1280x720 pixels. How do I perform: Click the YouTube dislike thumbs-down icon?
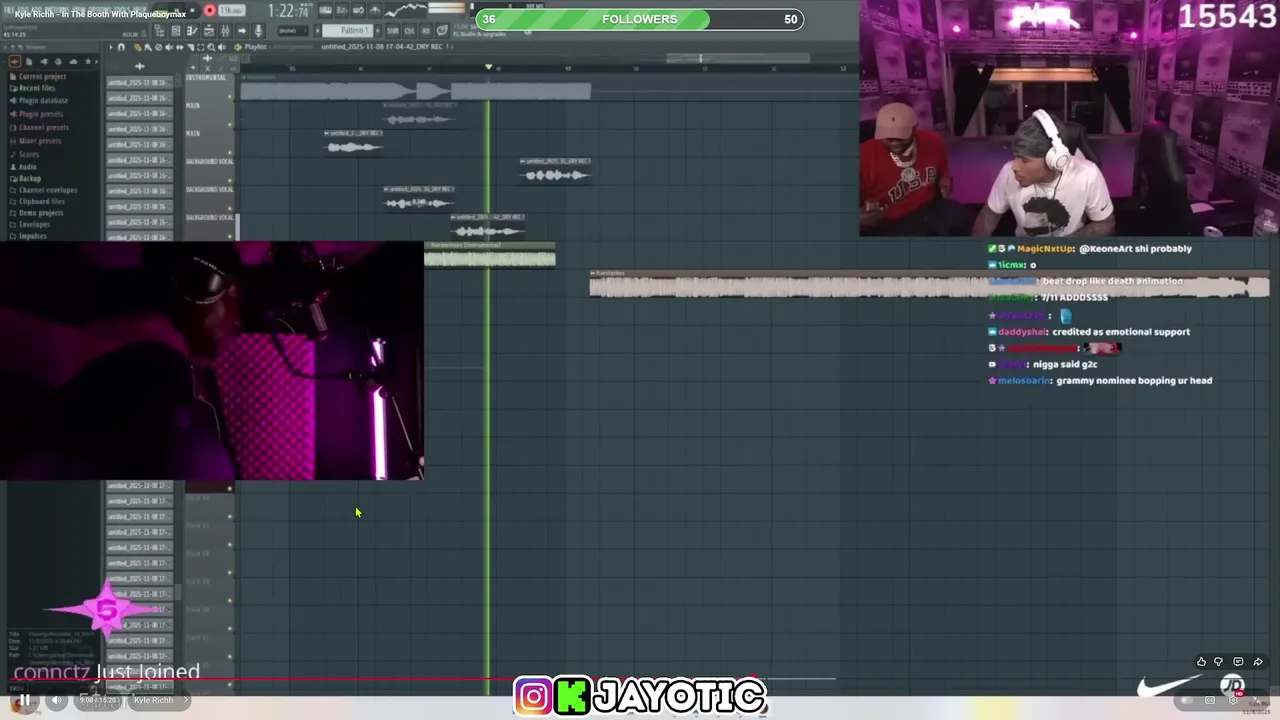[1218, 661]
